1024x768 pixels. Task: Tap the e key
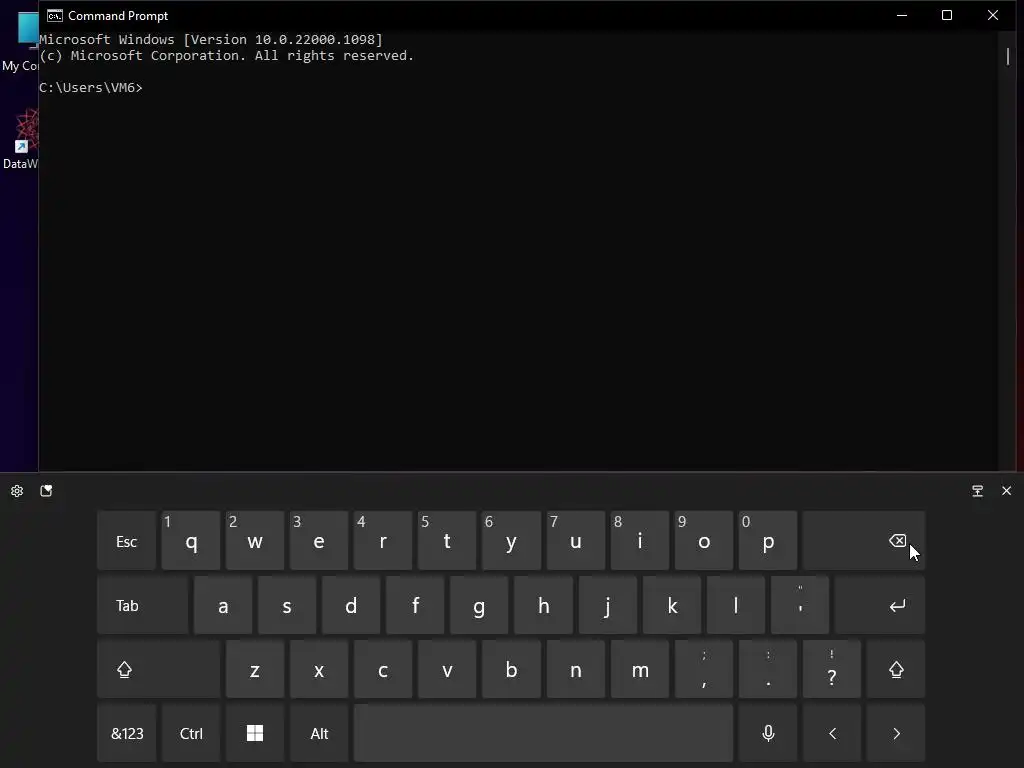pos(319,541)
